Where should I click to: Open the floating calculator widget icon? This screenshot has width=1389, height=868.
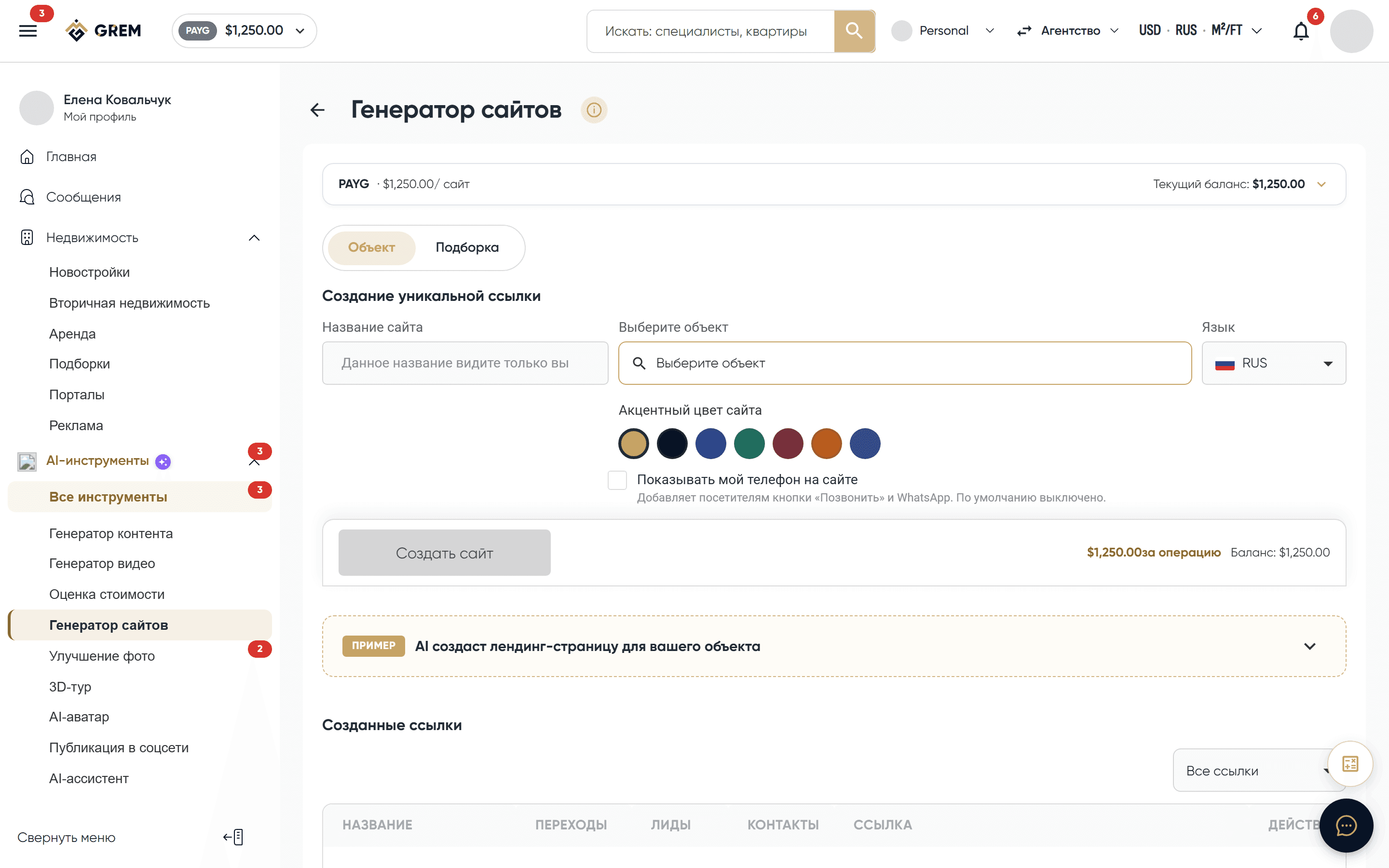1350,764
